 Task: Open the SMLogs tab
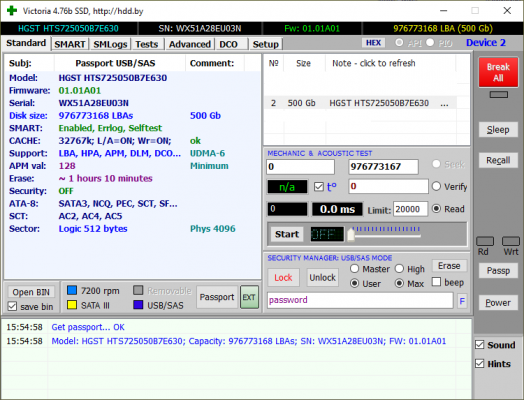point(110,44)
